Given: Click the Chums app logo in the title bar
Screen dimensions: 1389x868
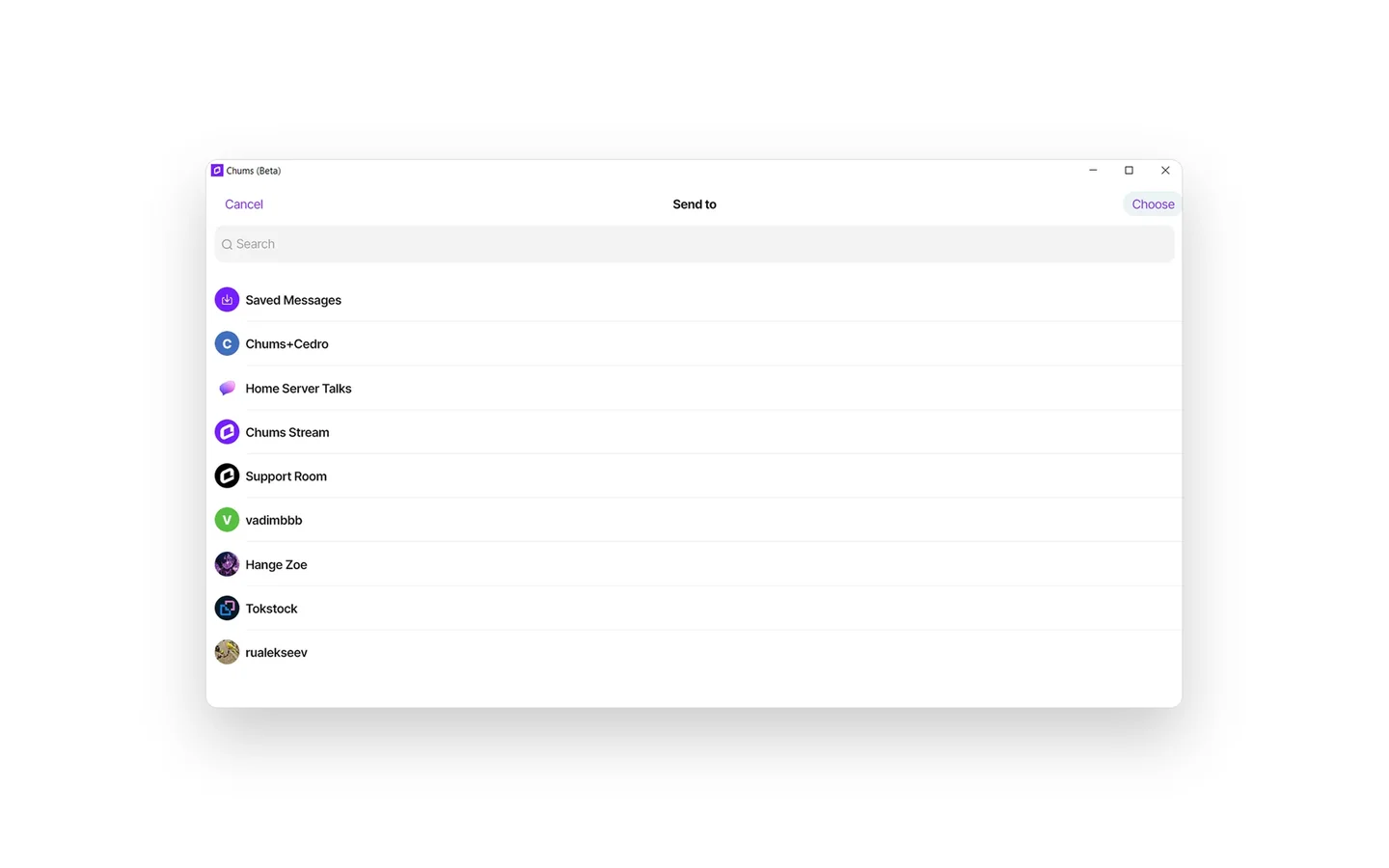Looking at the screenshot, I should click(x=217, y=171).
